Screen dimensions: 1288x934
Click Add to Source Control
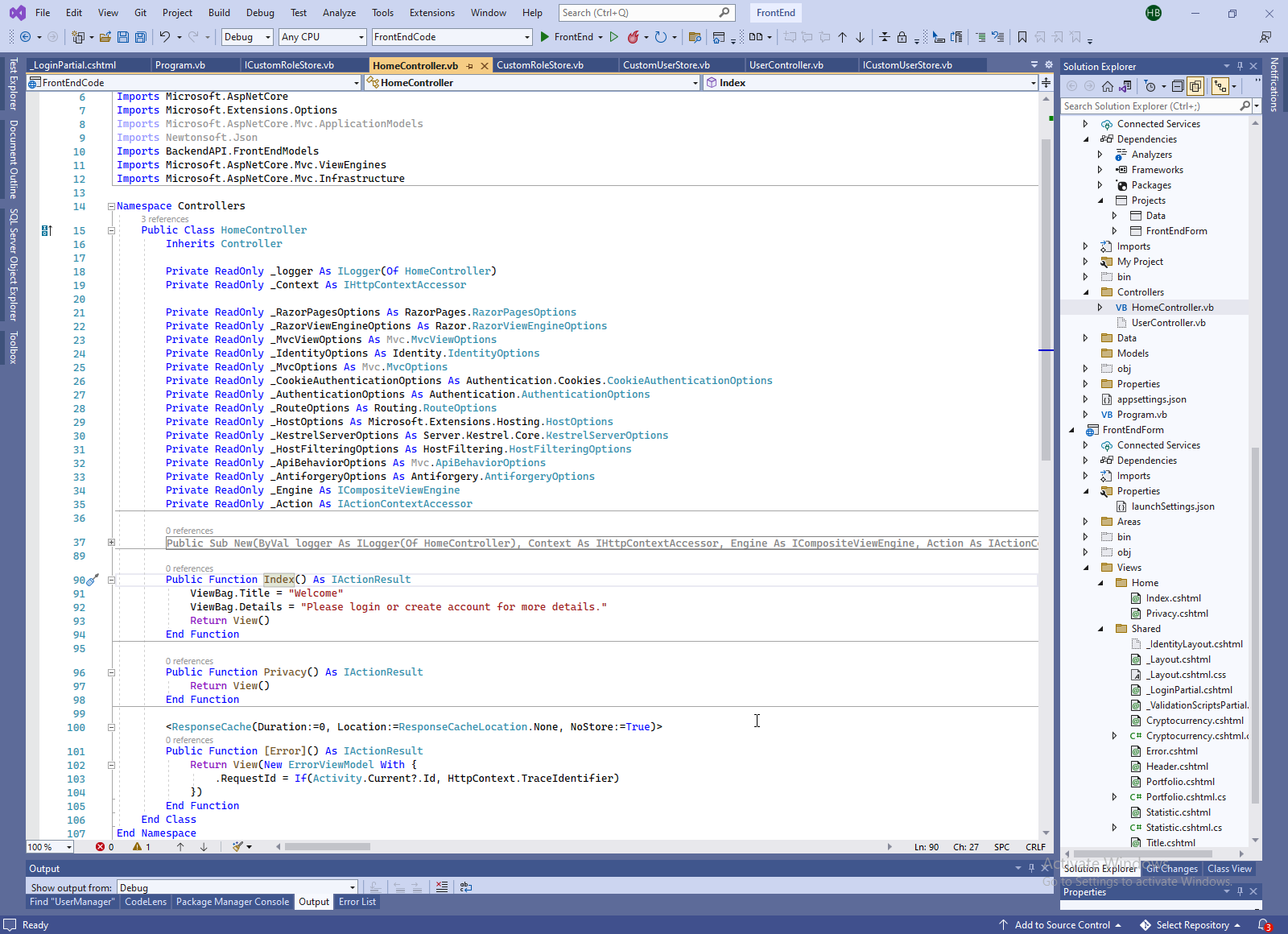(1061, 925)
